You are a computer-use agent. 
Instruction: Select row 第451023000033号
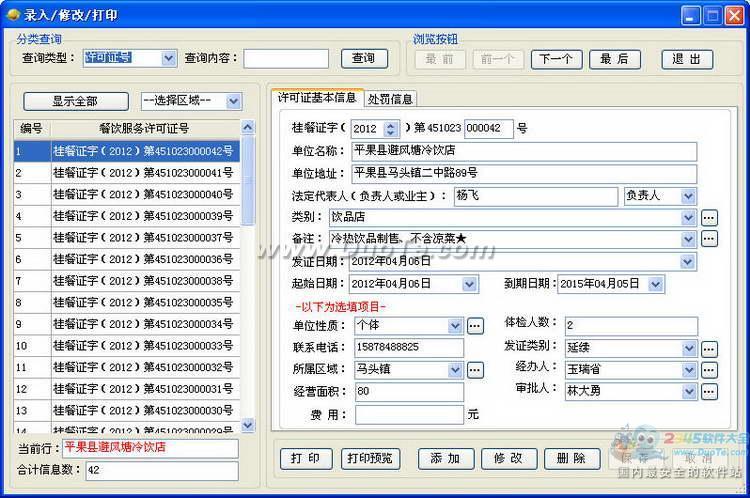(x=127, y=346)
